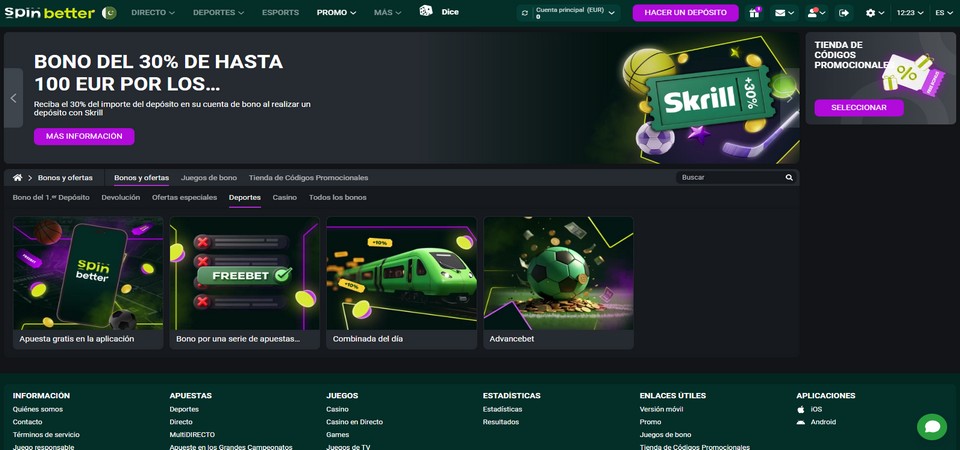Go to next banner slide arrow
This screenshot has width=960, height=450.
(x=790, y=98)
